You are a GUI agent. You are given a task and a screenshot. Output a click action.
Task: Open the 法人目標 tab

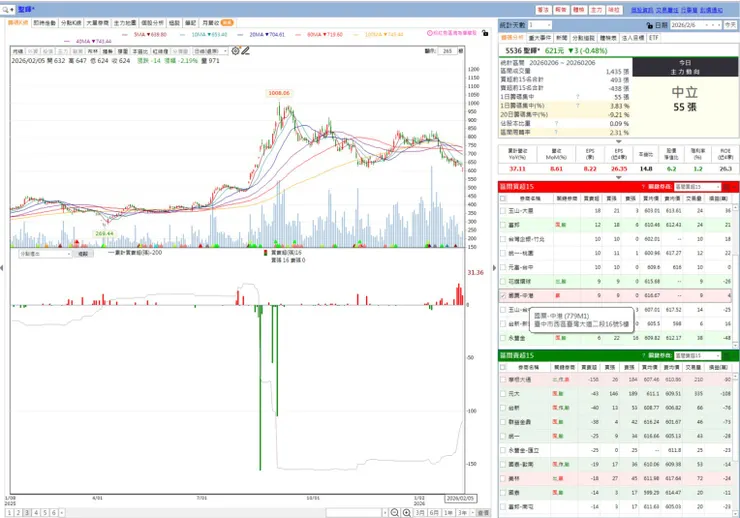pos(633,38)
